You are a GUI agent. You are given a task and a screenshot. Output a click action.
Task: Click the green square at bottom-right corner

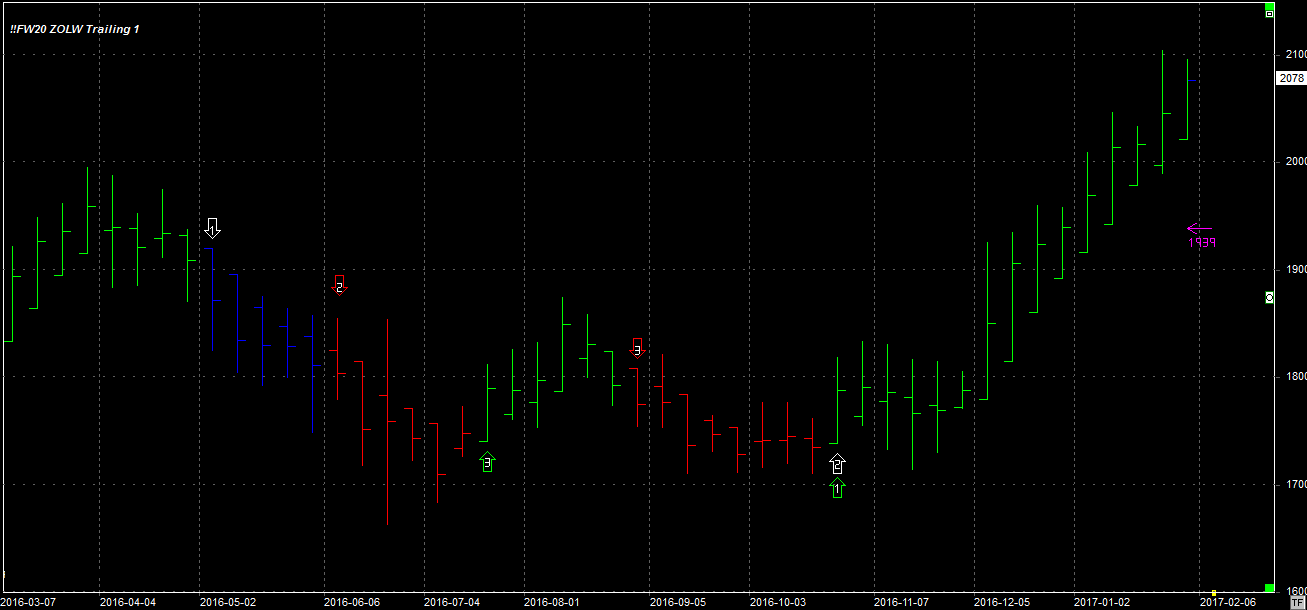coord(1269,588)
